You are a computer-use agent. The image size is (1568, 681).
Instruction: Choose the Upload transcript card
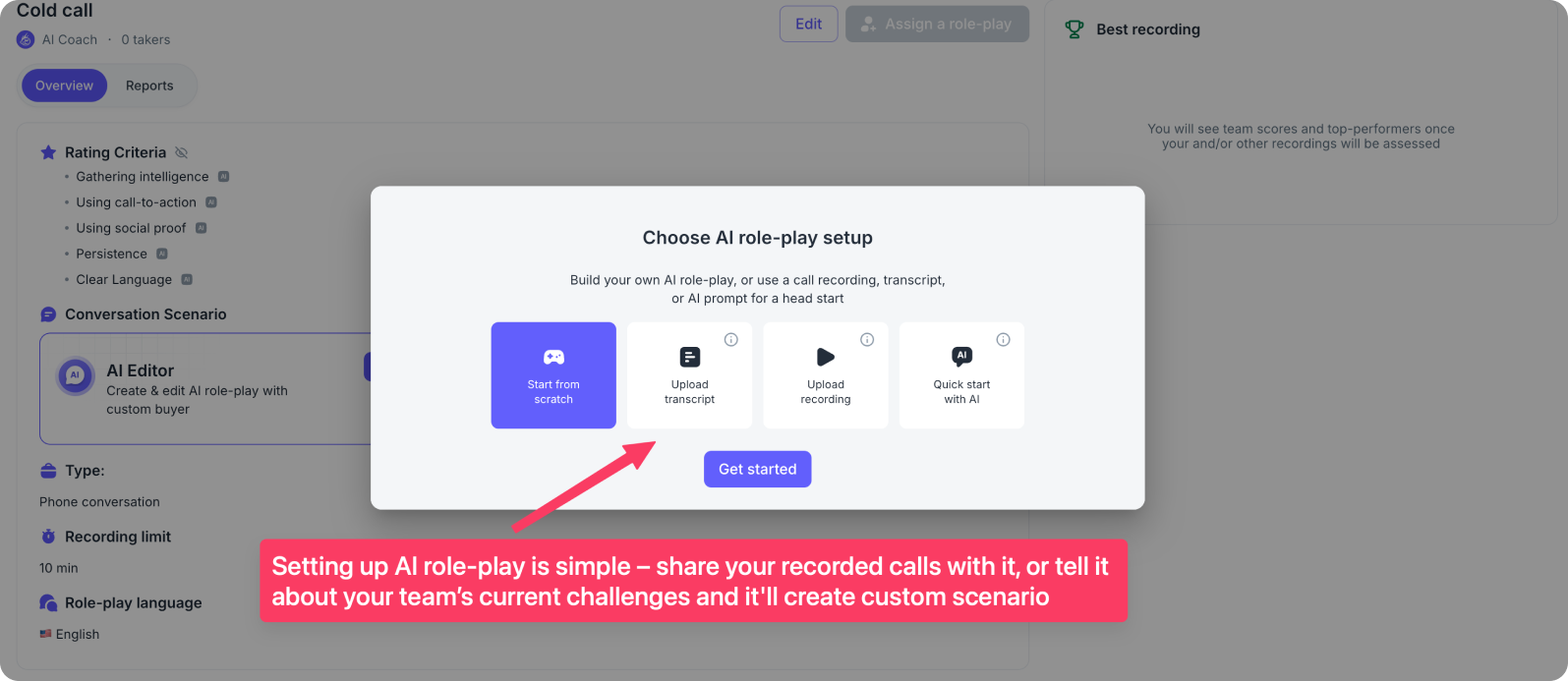[689, 374]
